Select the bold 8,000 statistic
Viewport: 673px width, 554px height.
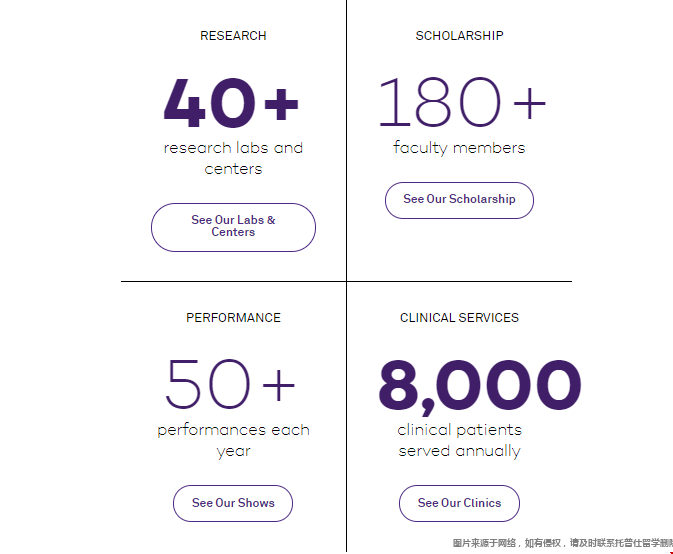(479, 387)
